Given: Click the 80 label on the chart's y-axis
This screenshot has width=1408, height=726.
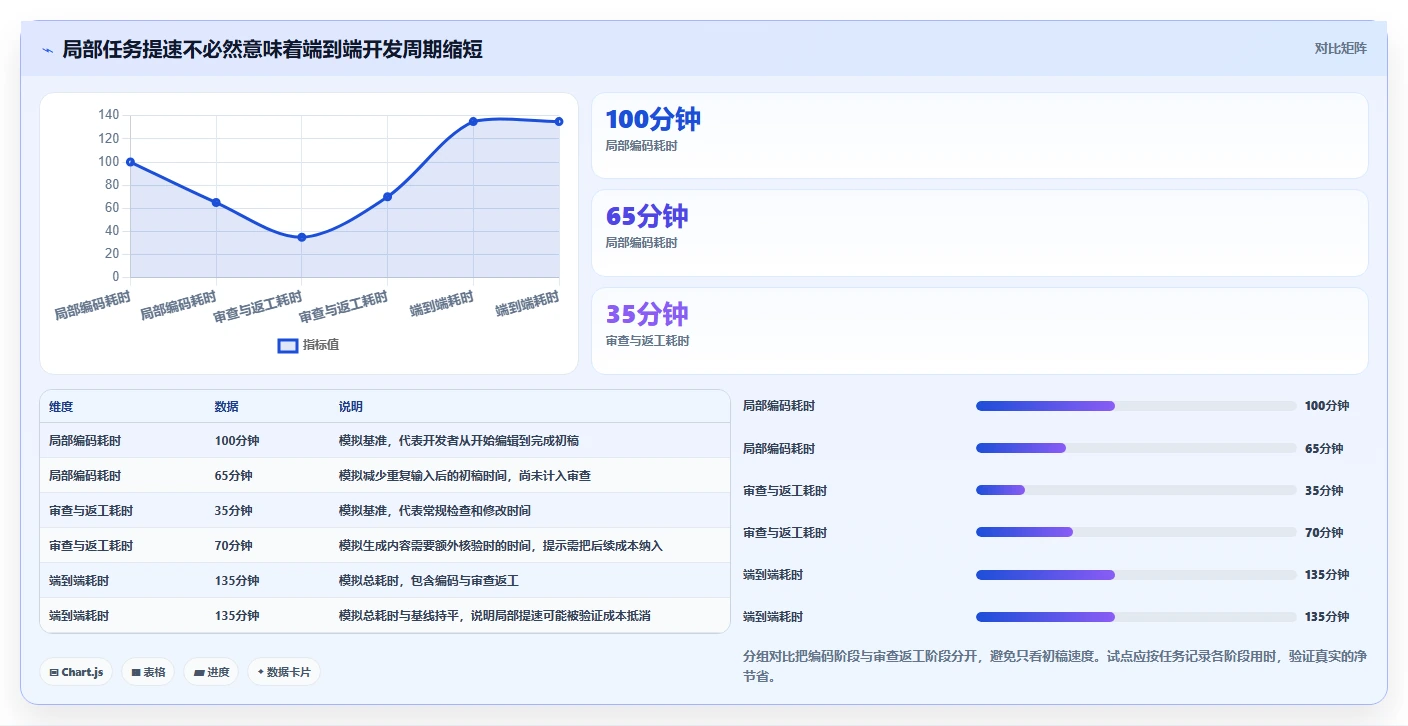Looking at the screenshot, I should (111, 185).
